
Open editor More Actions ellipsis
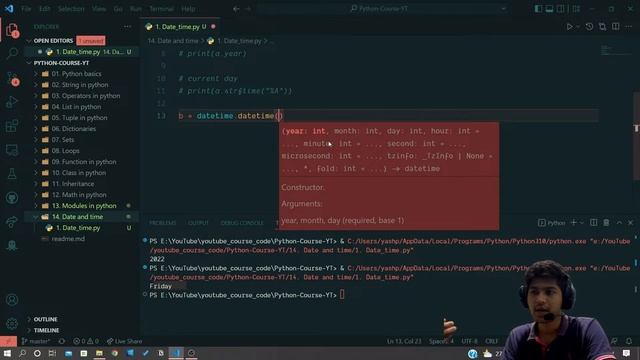(629, 27)
